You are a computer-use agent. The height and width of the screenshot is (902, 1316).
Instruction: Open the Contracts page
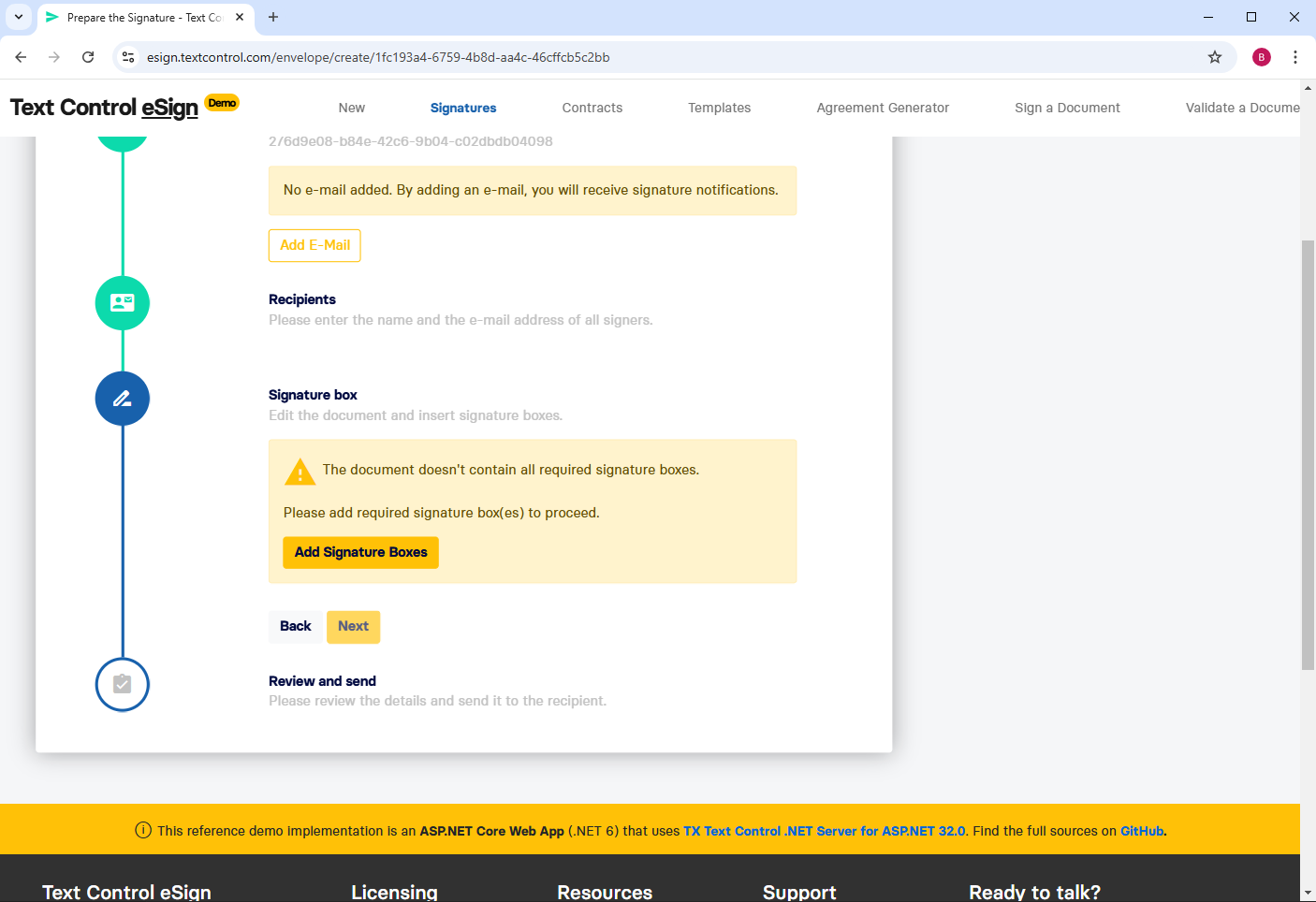point(592,108)
